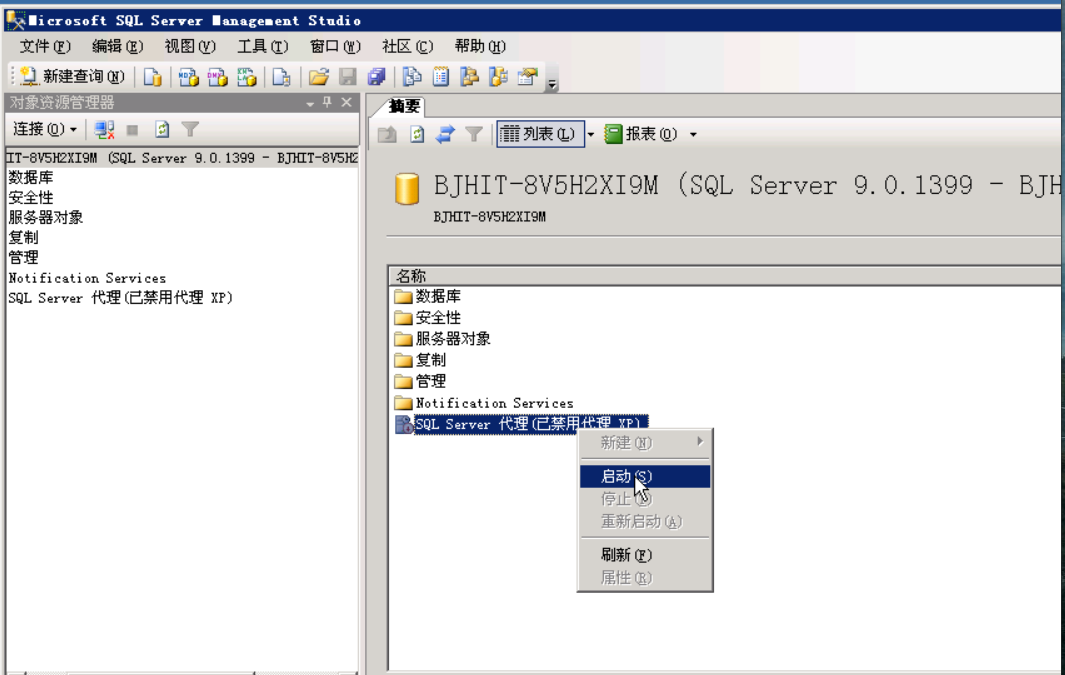Click the Refresh icon in Object Explorer toolbar

pyautogui.click(x=162, y=130)
